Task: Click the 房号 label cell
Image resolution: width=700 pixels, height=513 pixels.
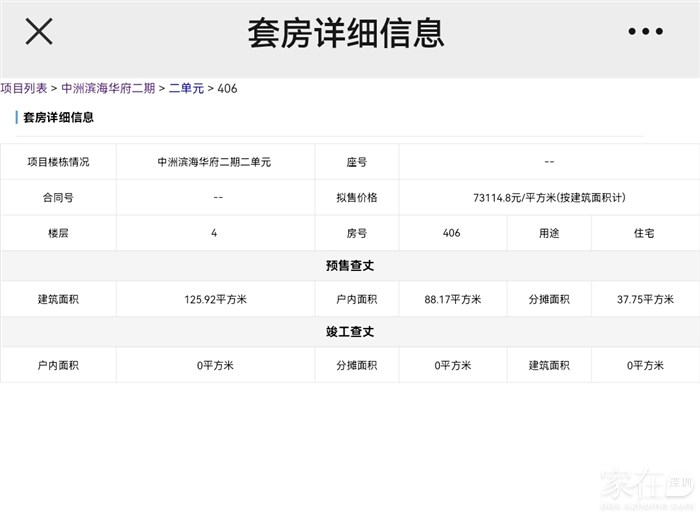Action: tap(357, 233)
